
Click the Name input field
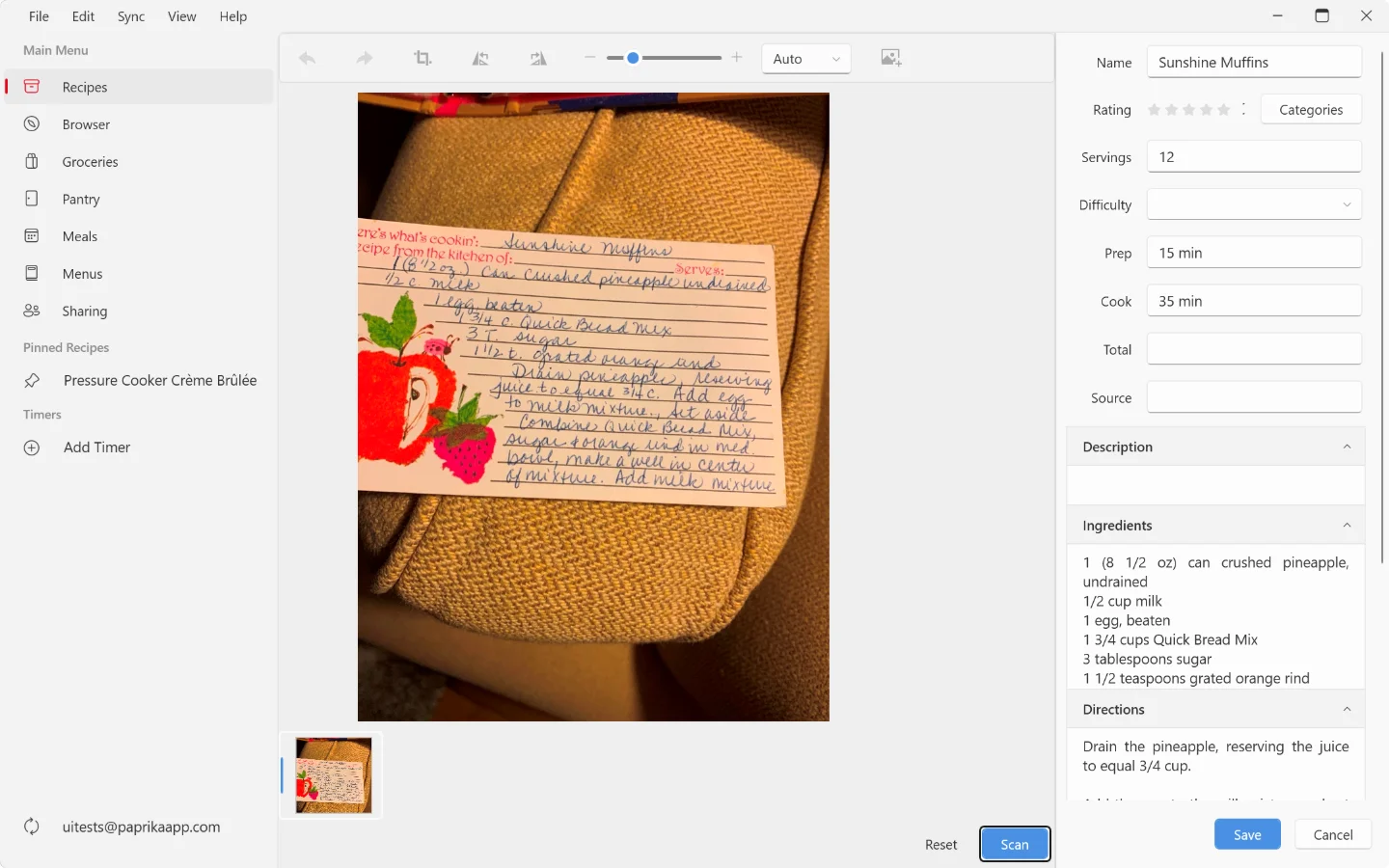click(x=1254, y=62)
